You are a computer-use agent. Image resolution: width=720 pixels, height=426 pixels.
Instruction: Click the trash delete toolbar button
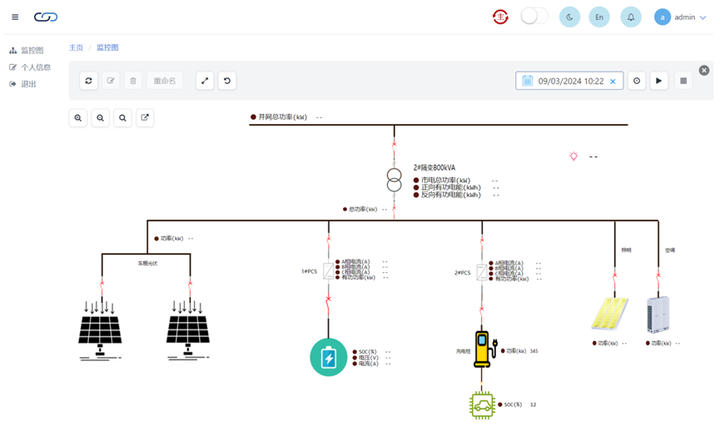[x=133, y=81]
